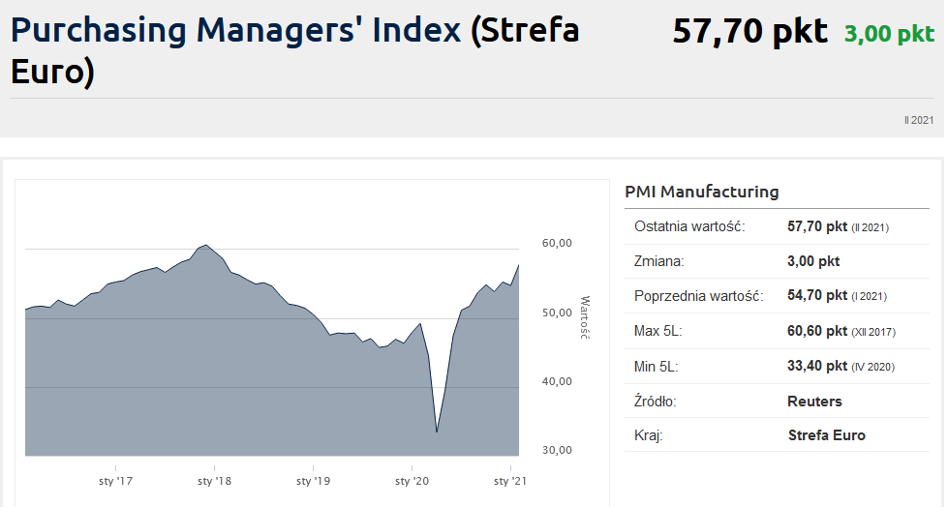The height and width of the screenshot is (507, 948).
Task: Click the sty '20 x-axis label
Action: 412,481
